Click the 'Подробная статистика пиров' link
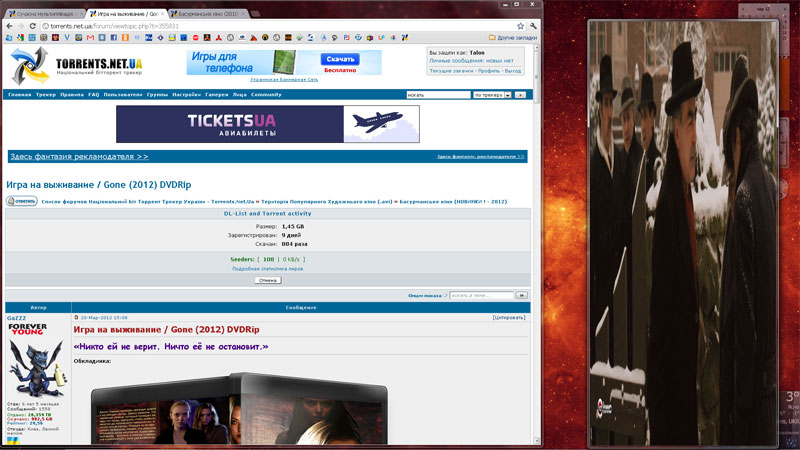The image size is (800, 450). pyautogui.click(x=268, y=268)
